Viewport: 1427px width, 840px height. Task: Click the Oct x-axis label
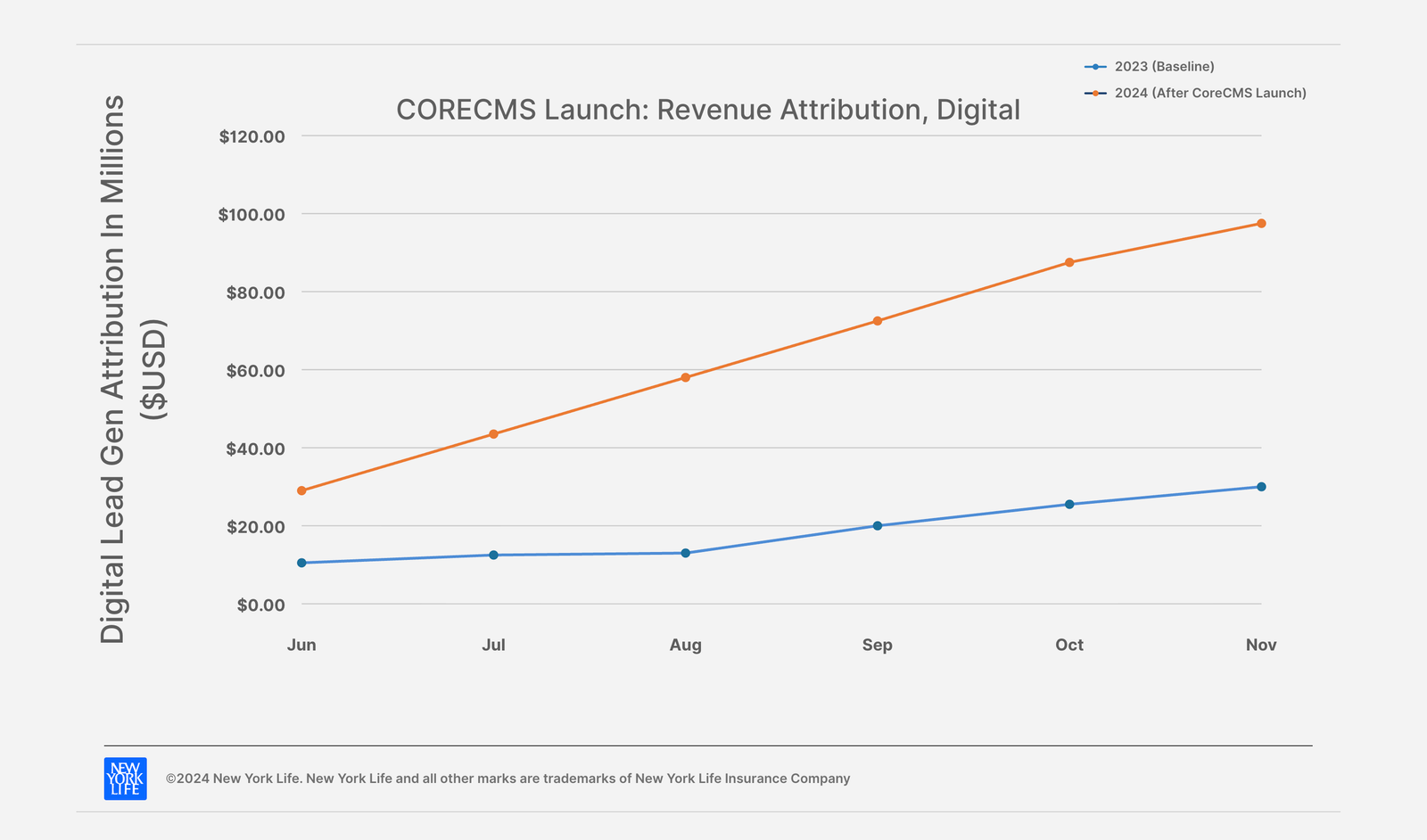[1069, 645]
